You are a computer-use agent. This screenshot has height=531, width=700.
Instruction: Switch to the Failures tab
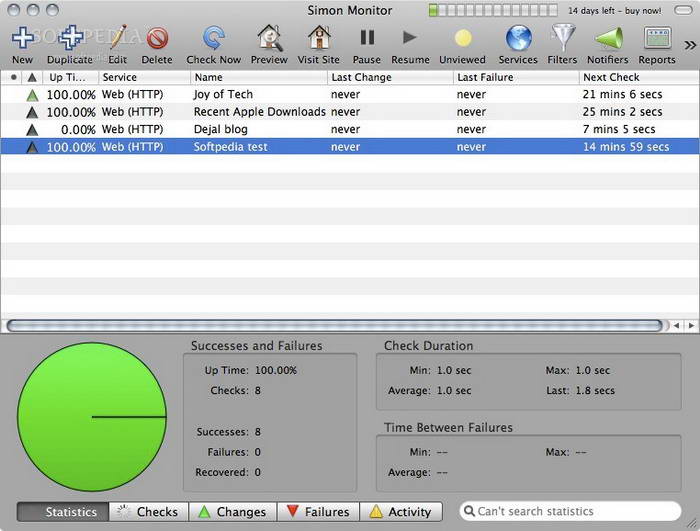click(x=318, y=512)
